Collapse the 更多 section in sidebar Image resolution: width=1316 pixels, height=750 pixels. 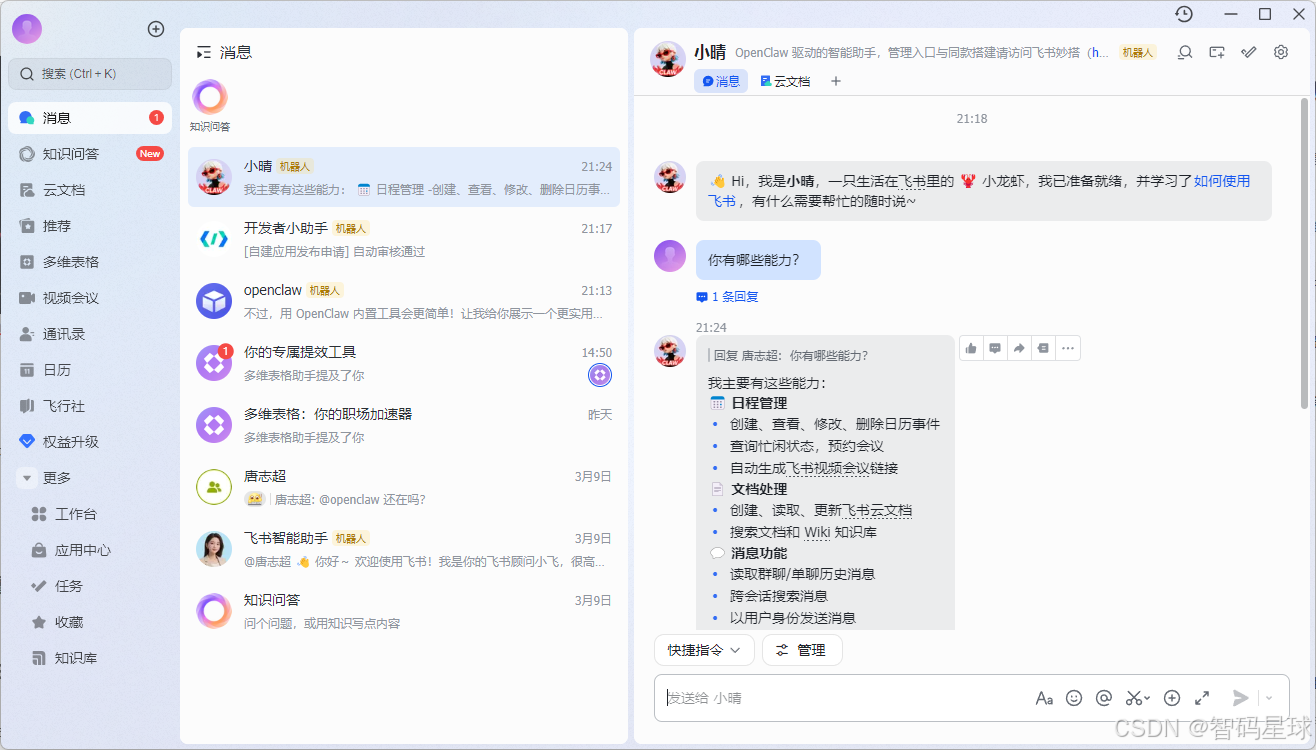pyautogui.click(x=26, y=477)
